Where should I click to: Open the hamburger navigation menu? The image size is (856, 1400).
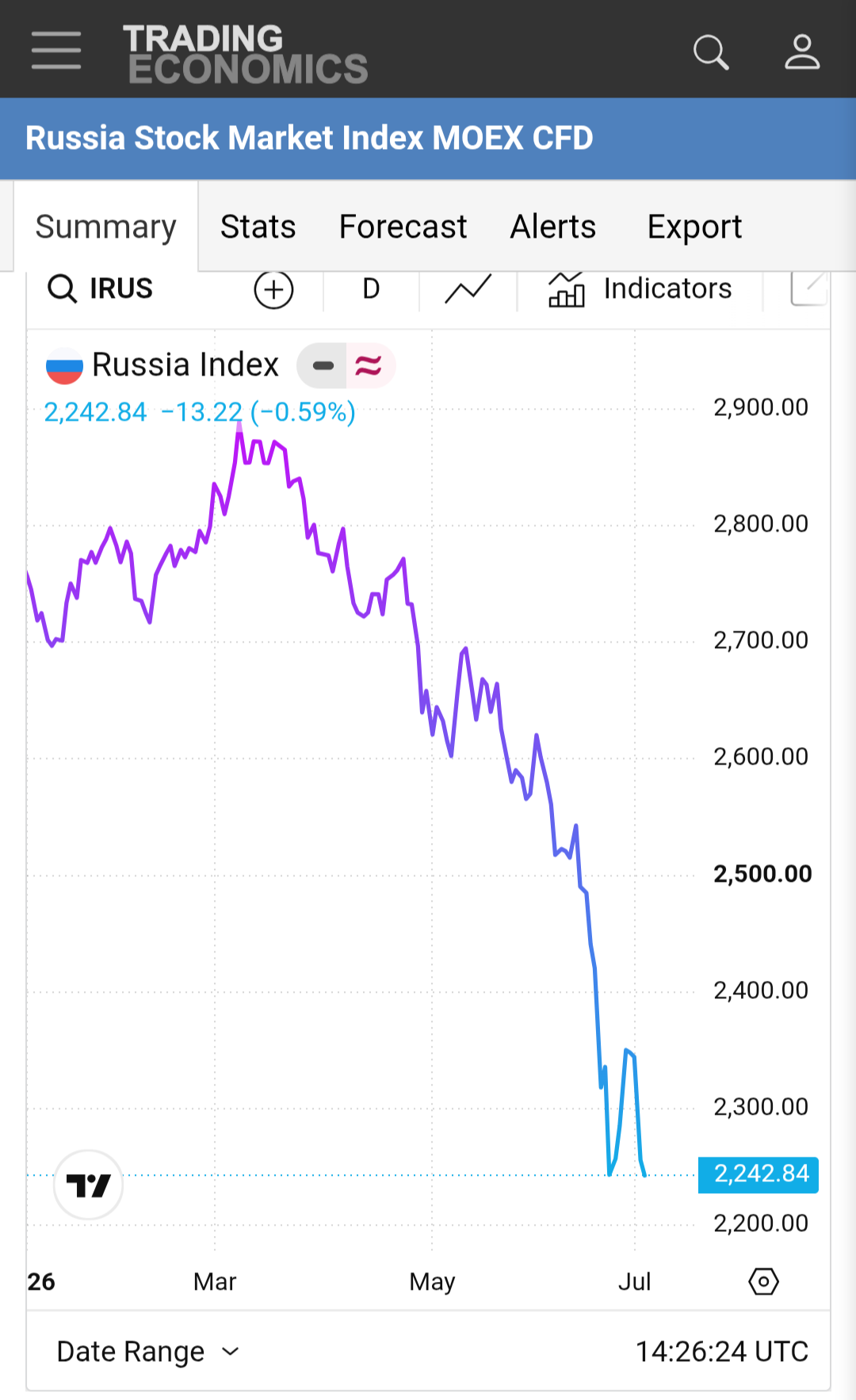click(56, 51)
